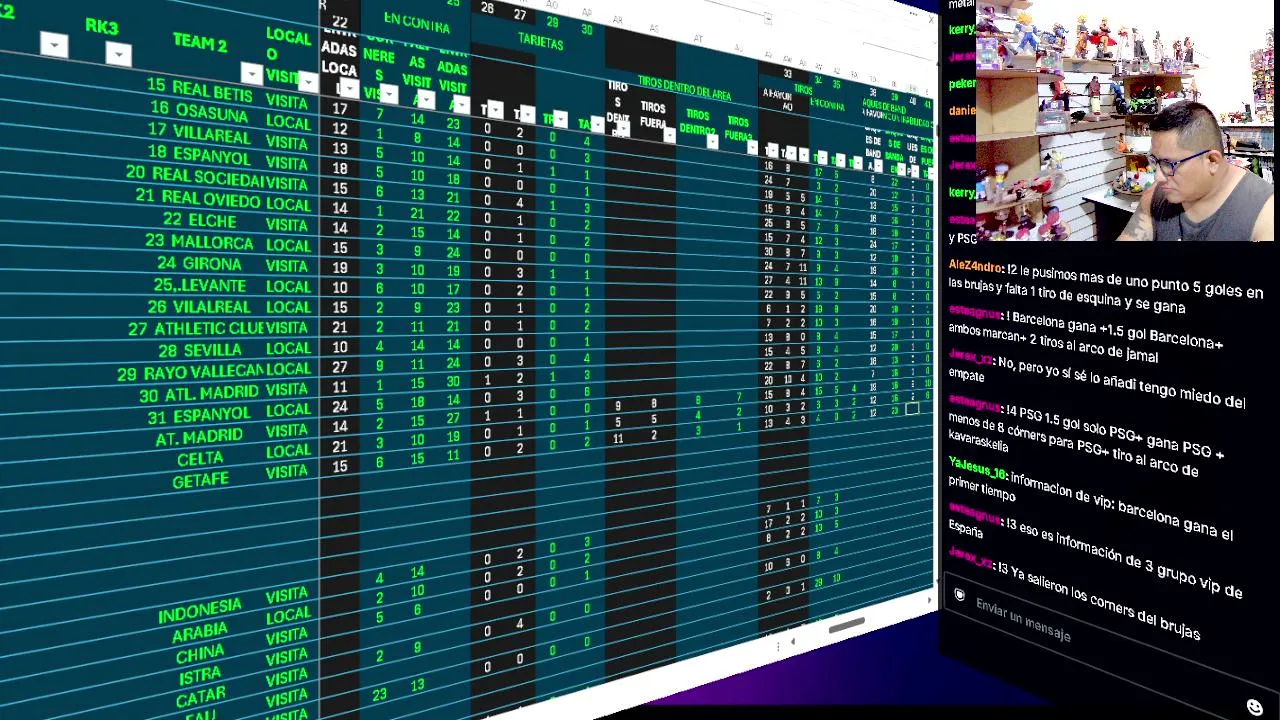Click the EN CONTRA header cell
The height and width of the screenshot is (720, 1280).
coord(416,21)
